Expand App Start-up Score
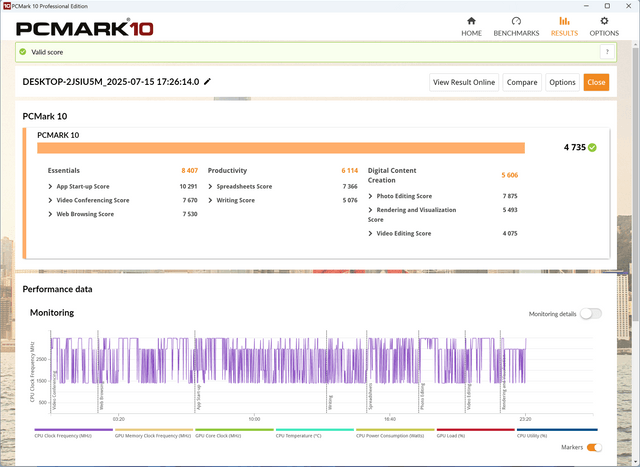 (50, 187)
